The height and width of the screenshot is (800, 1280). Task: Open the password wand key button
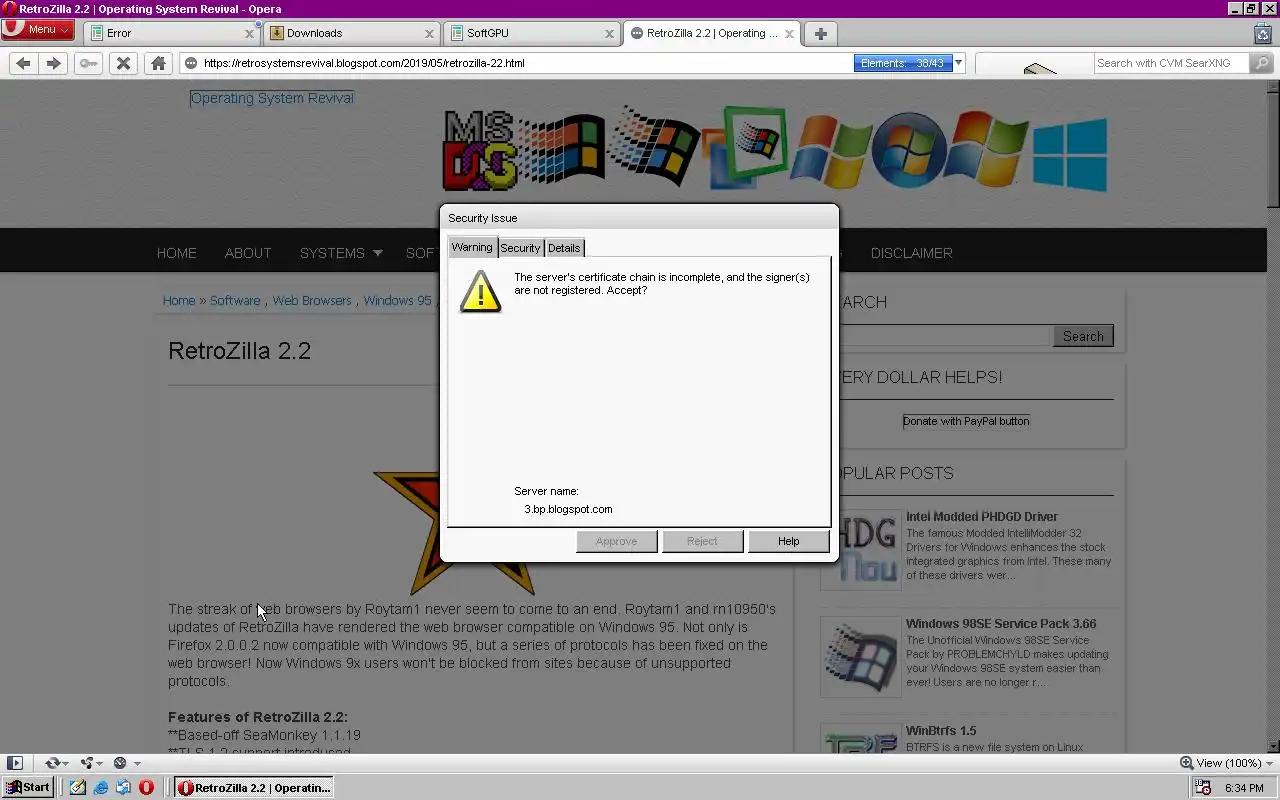pos(89,63)
